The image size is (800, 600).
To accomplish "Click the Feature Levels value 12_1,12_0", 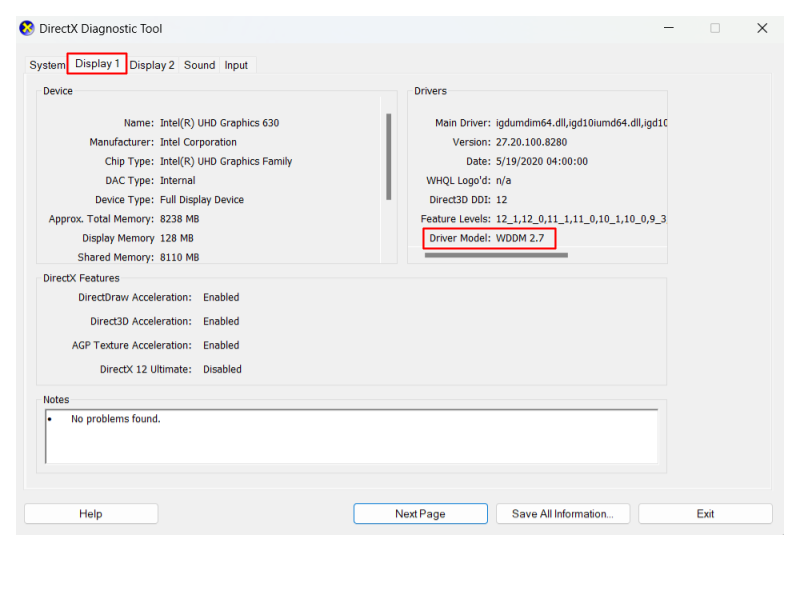I will (x=581, y=219).
